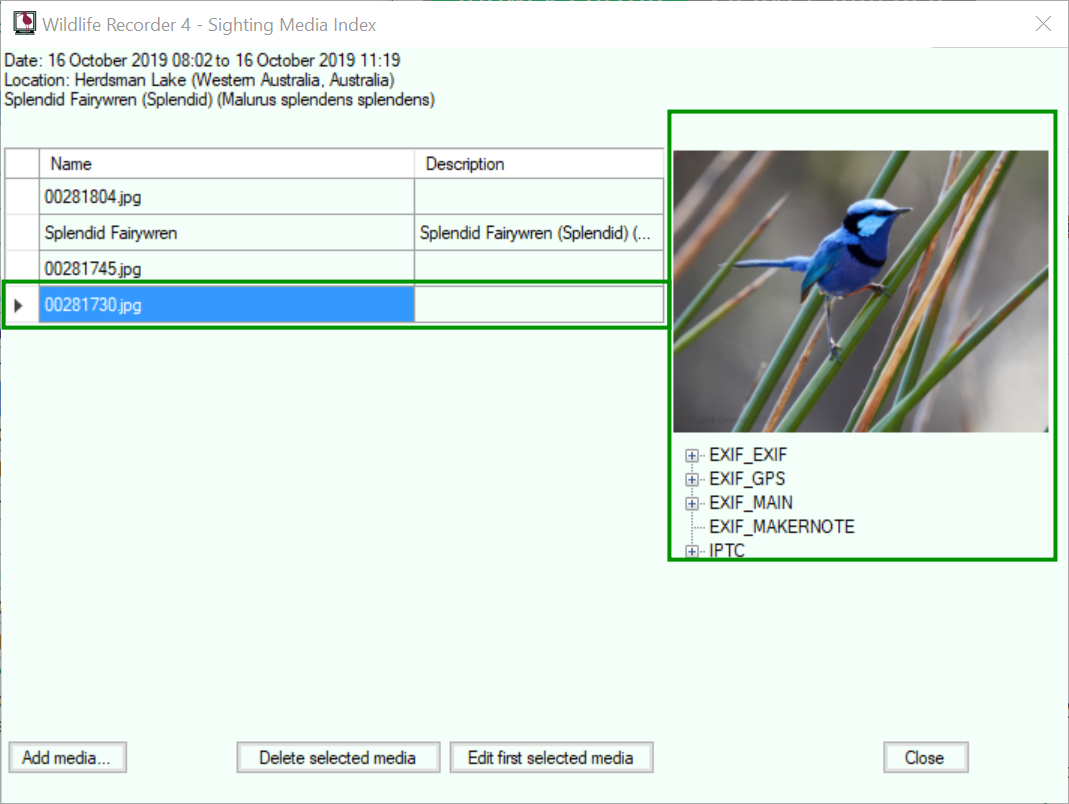Click the row selector arrow for 00281730.jpg

tap(22, 305)
